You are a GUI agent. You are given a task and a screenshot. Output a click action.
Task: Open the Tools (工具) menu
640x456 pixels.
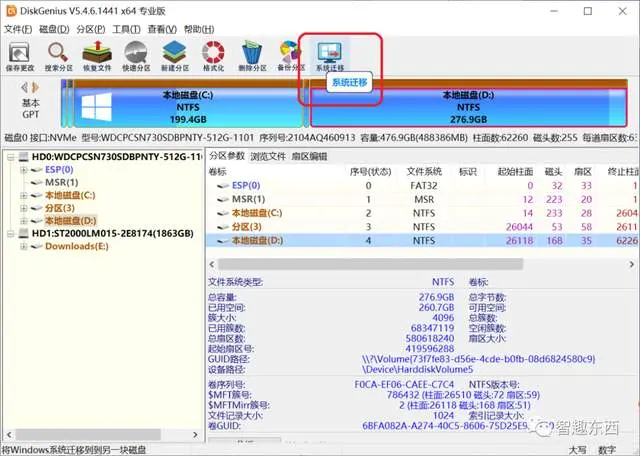click(x=126, y=29)
